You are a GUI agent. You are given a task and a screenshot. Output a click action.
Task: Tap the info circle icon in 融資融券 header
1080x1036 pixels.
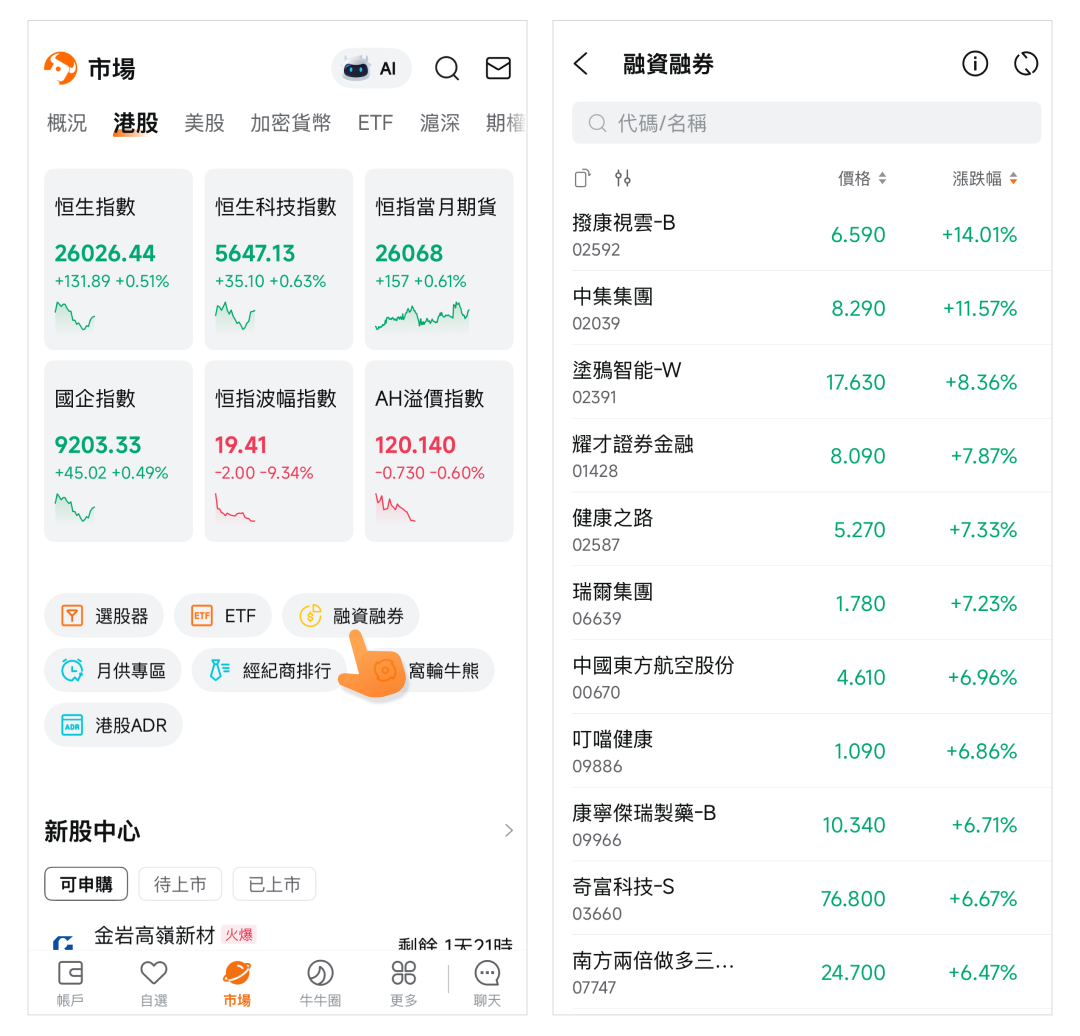(974, 64)
